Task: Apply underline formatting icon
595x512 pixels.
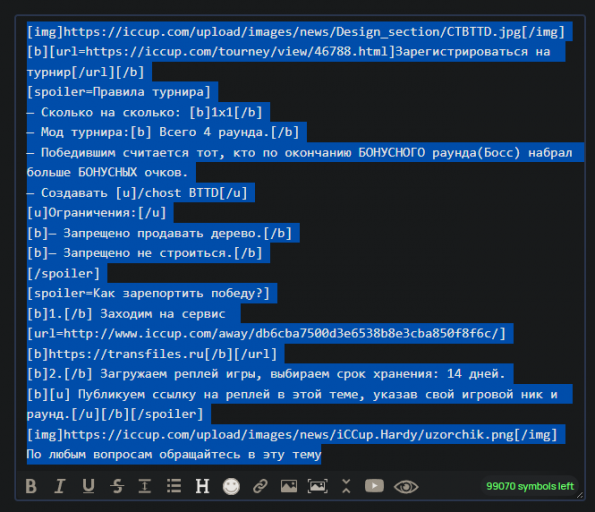Action: click(88, 486)
